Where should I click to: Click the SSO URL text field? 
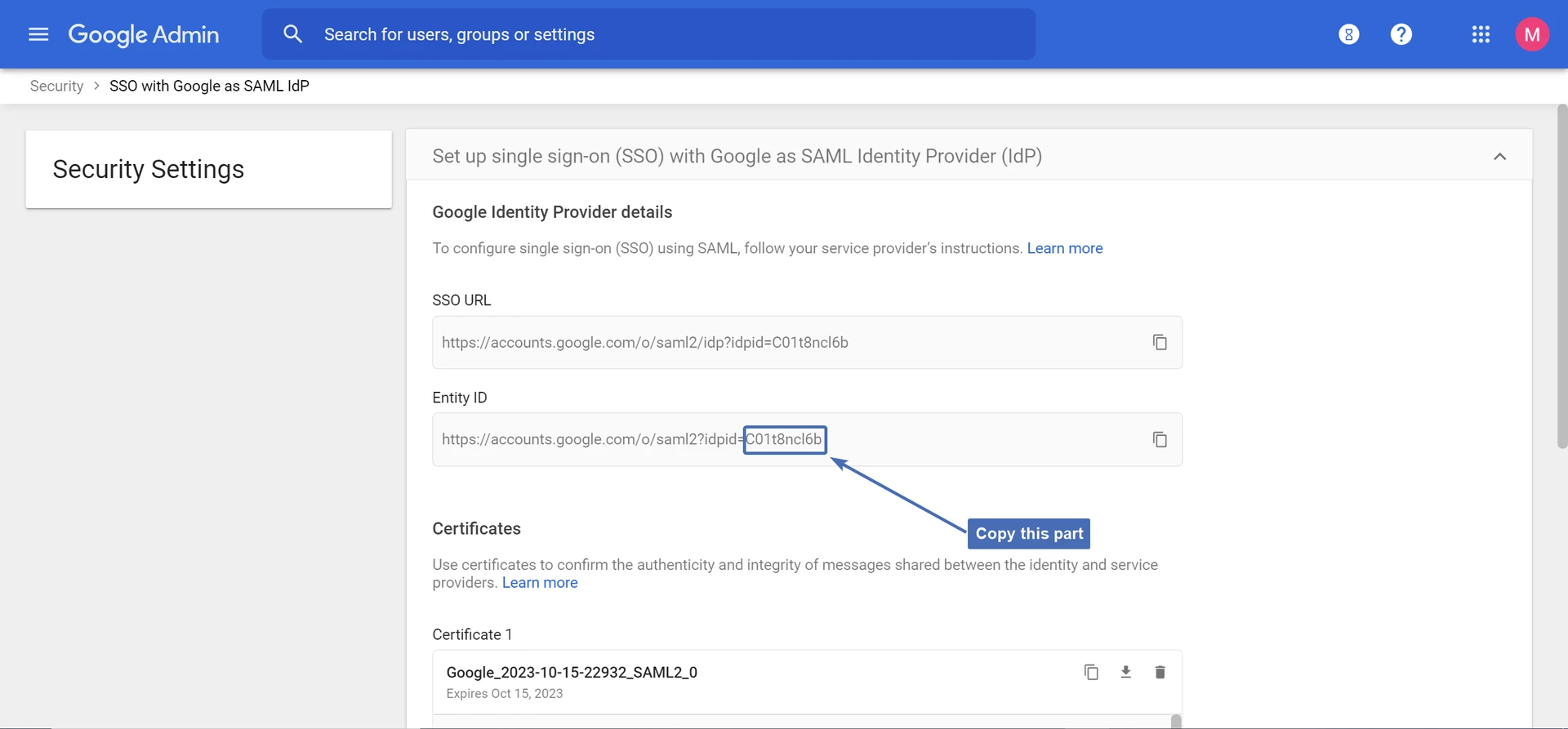[x=784, y=342]
